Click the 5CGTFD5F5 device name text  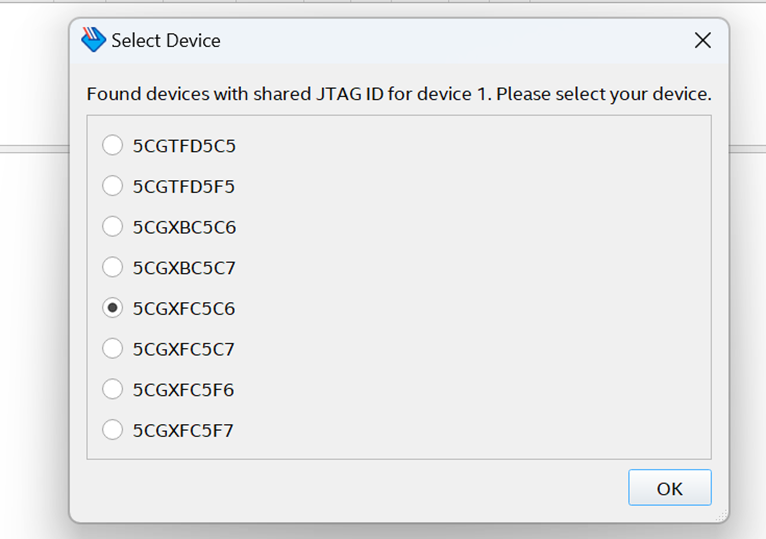tap(184, 187)
